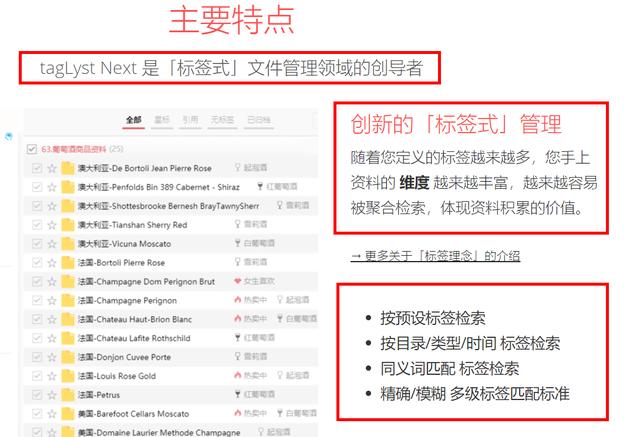Click folder icon of 澳大利亚-Vicuna Moscato
This screenshot has height=437, width=640.
(x=69, y=244)
